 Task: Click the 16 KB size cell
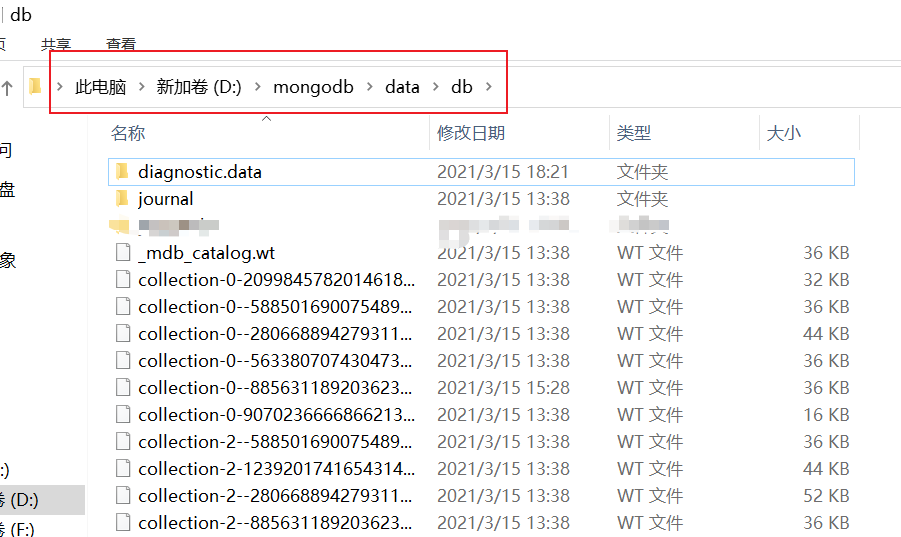(826, 415)
